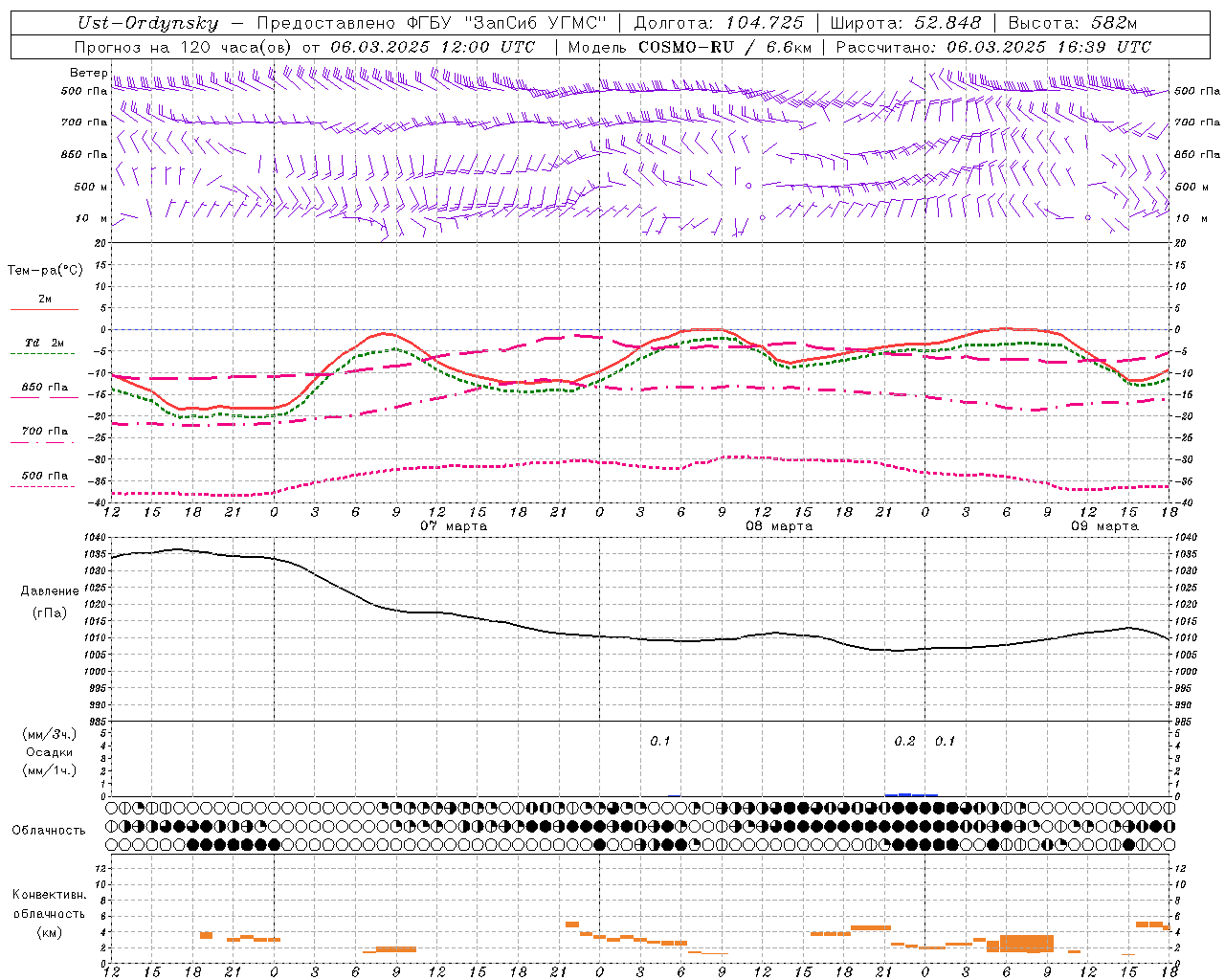Click the (мм/1ч.) precipitation unit label
1225x980 pixels.
click(x=50, y=770)
